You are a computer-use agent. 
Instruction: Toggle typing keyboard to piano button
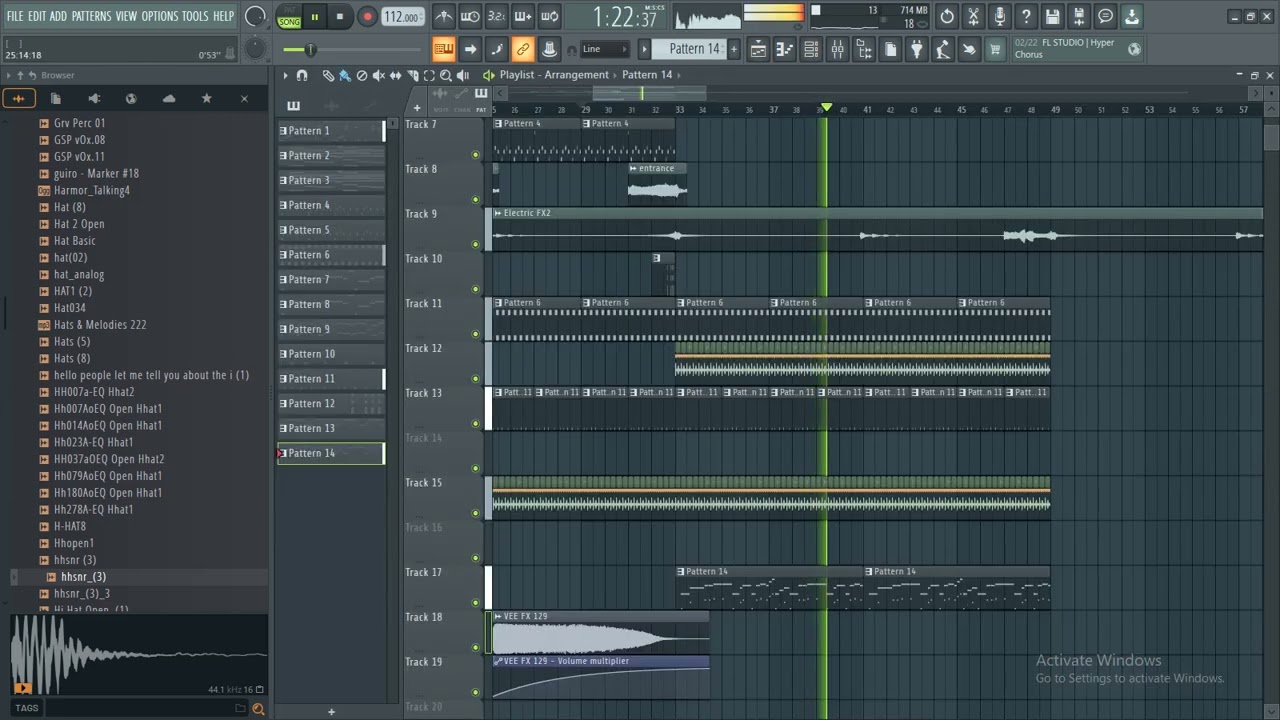coord(443,49)
